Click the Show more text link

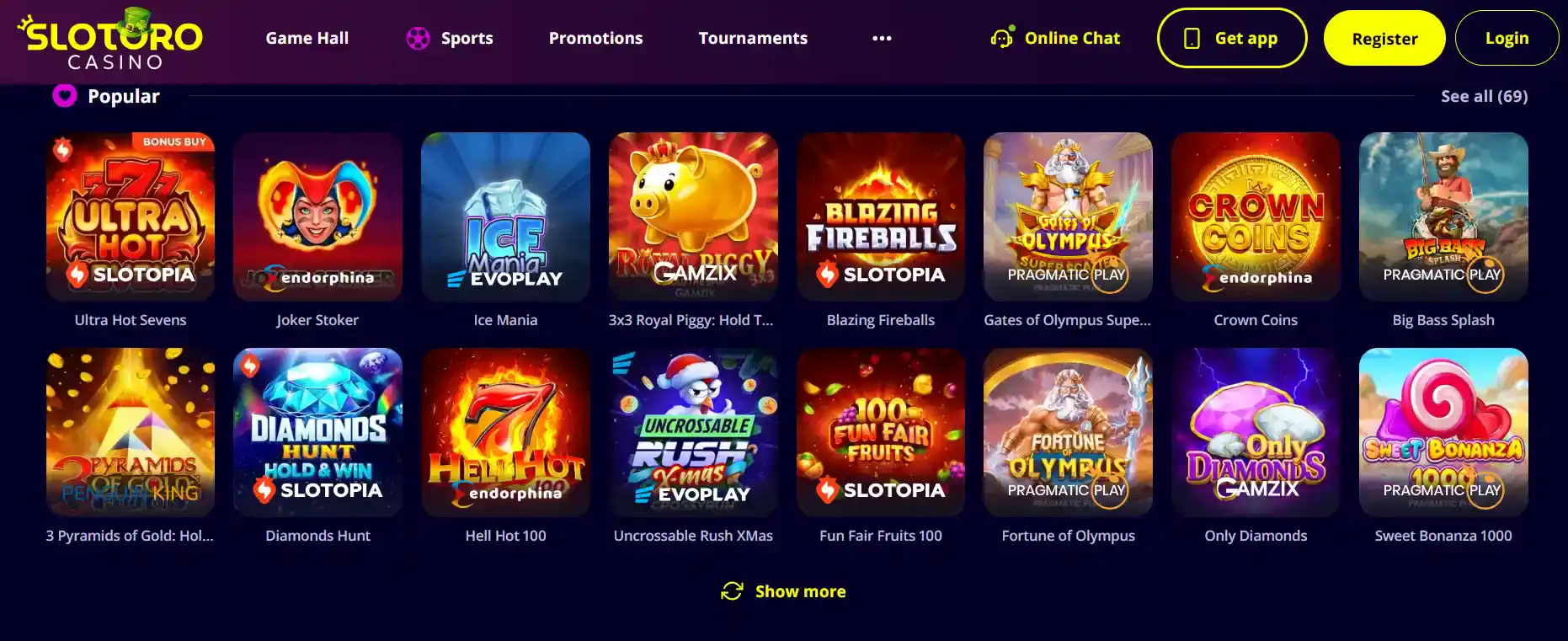[800, 591]
